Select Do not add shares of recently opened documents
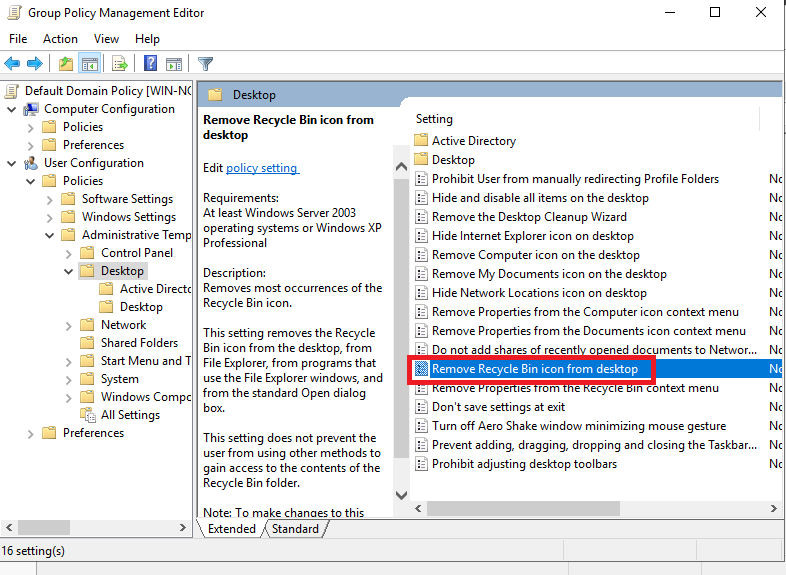The image size is (786, 575). click(595, 350)
